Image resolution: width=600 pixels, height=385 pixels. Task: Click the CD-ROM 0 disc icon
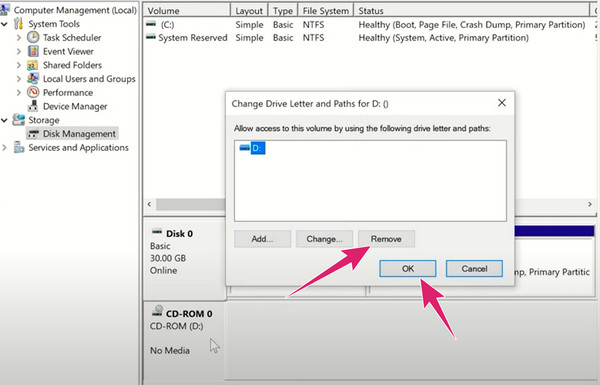(x=157, y=311)
